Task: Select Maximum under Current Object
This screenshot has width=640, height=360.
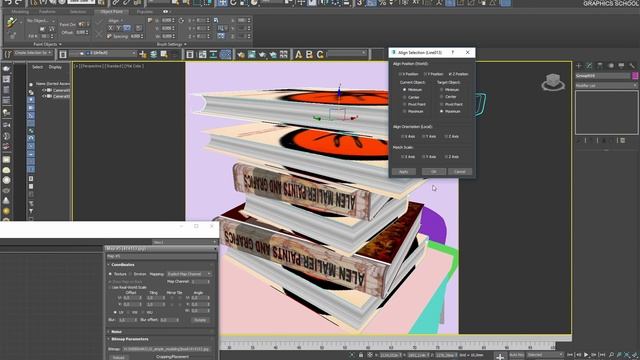Action: (x=404, y=111)
